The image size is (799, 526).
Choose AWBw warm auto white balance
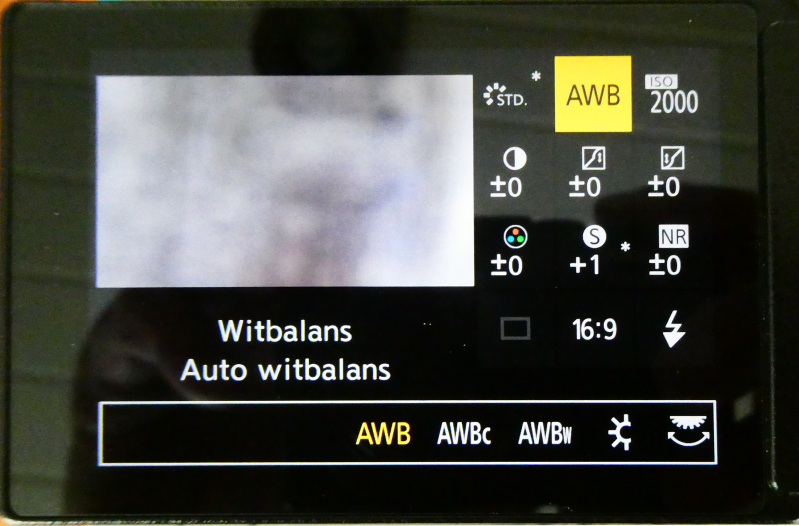[x=545, y=434]
